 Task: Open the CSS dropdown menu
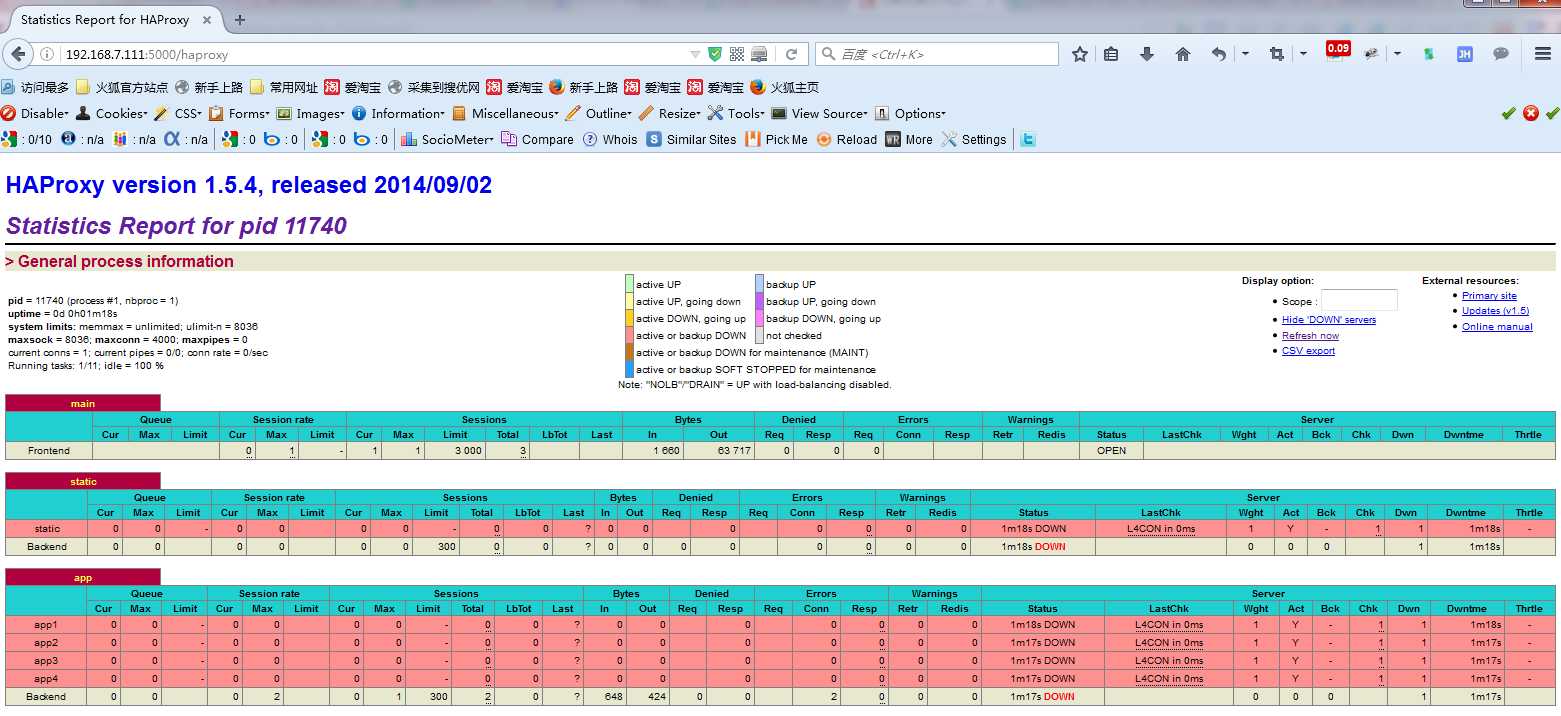(179, 113)
